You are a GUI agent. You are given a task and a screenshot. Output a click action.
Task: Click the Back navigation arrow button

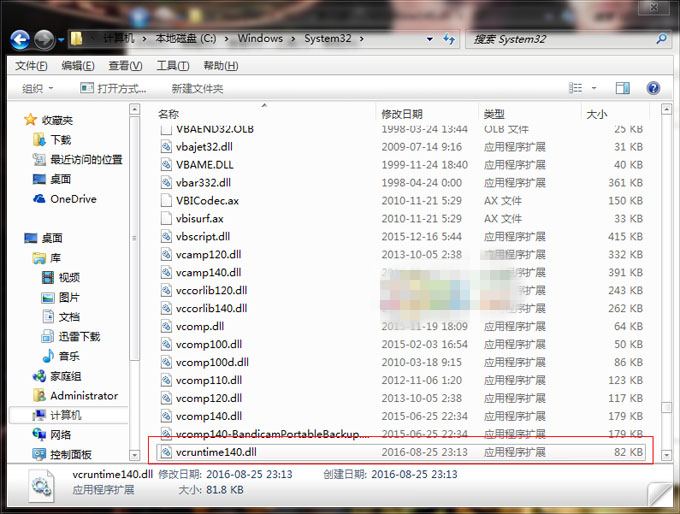point(20,40)
